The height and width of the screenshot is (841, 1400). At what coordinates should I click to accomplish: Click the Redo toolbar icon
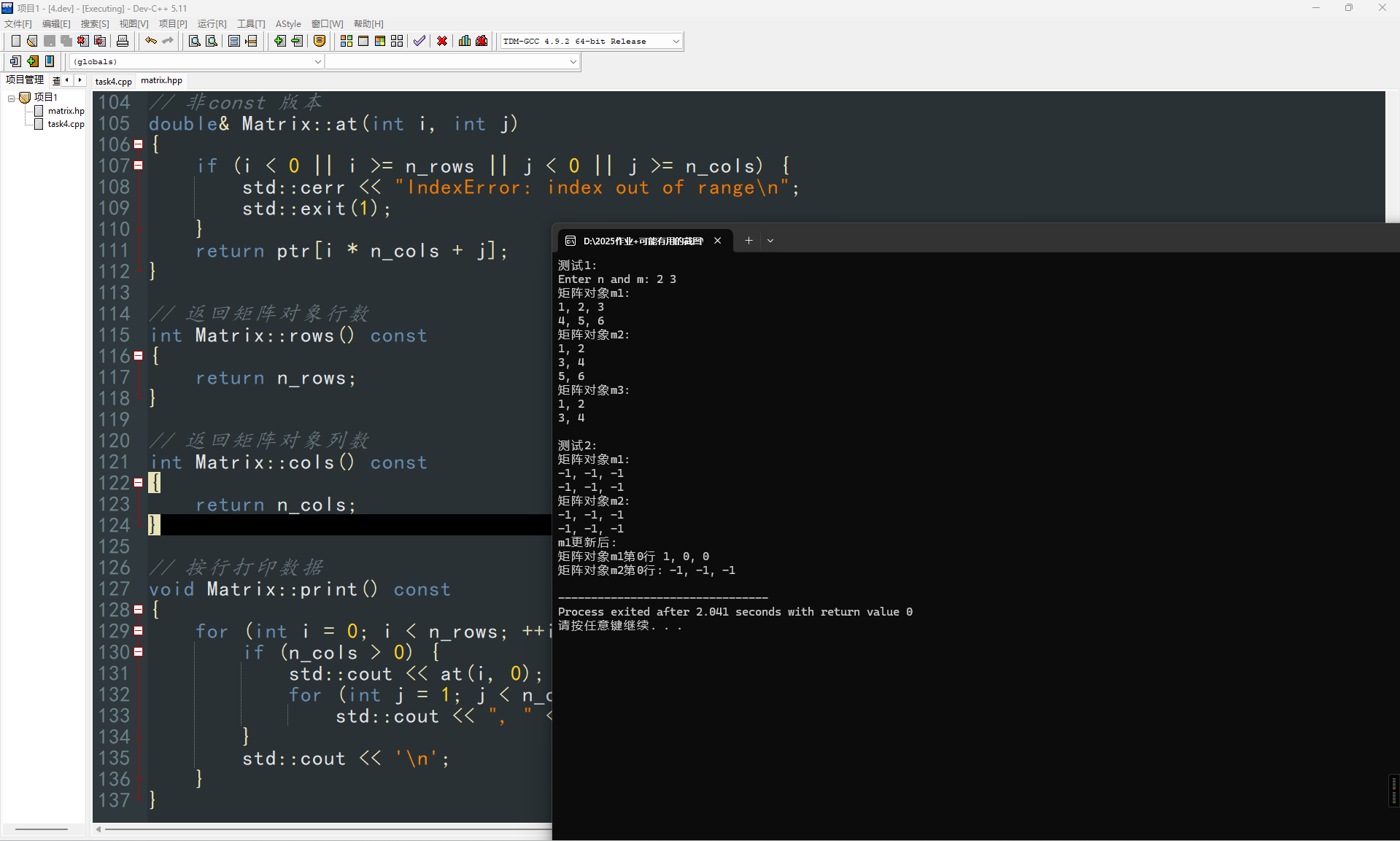168,41
